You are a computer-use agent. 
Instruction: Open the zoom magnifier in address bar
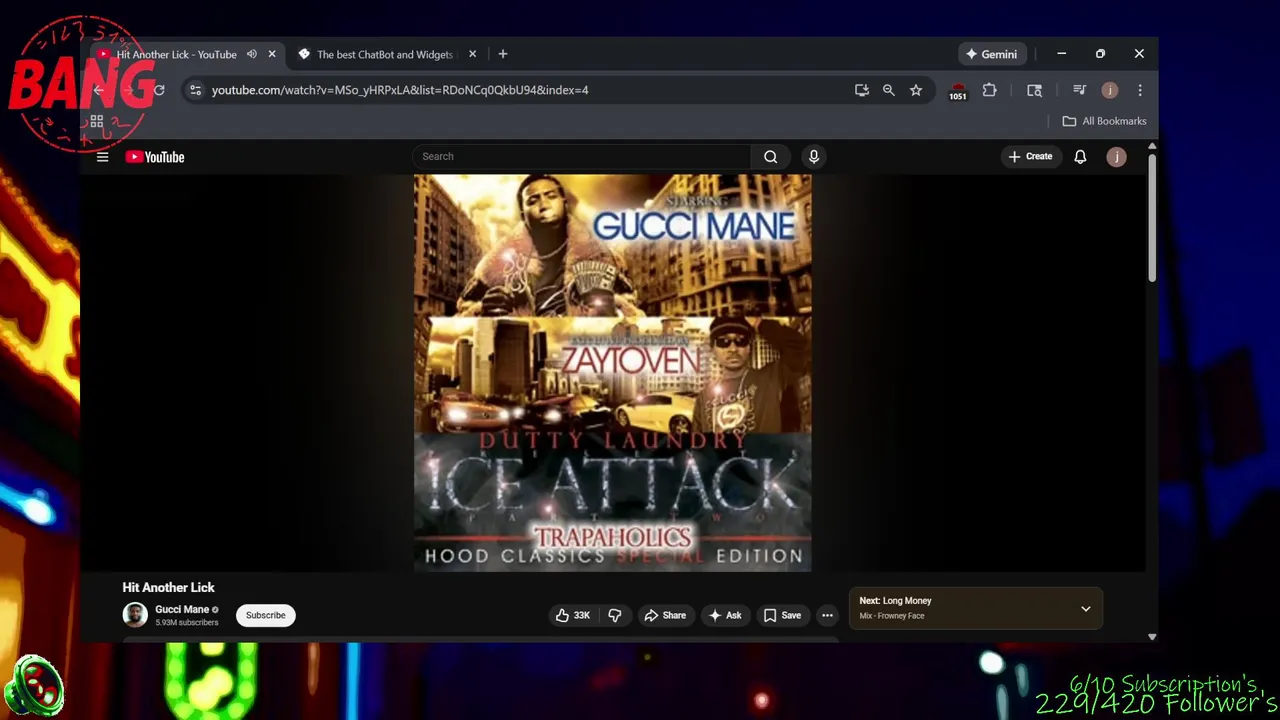888,90
